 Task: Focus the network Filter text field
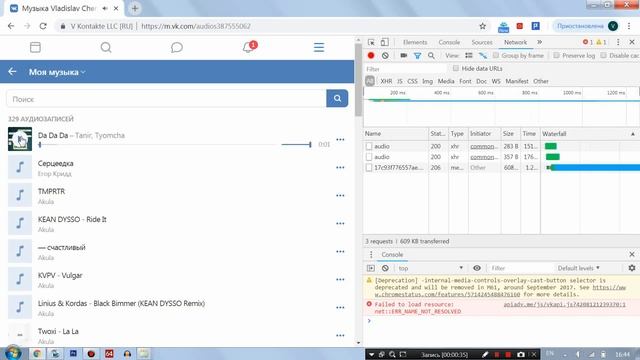(405, 69)
